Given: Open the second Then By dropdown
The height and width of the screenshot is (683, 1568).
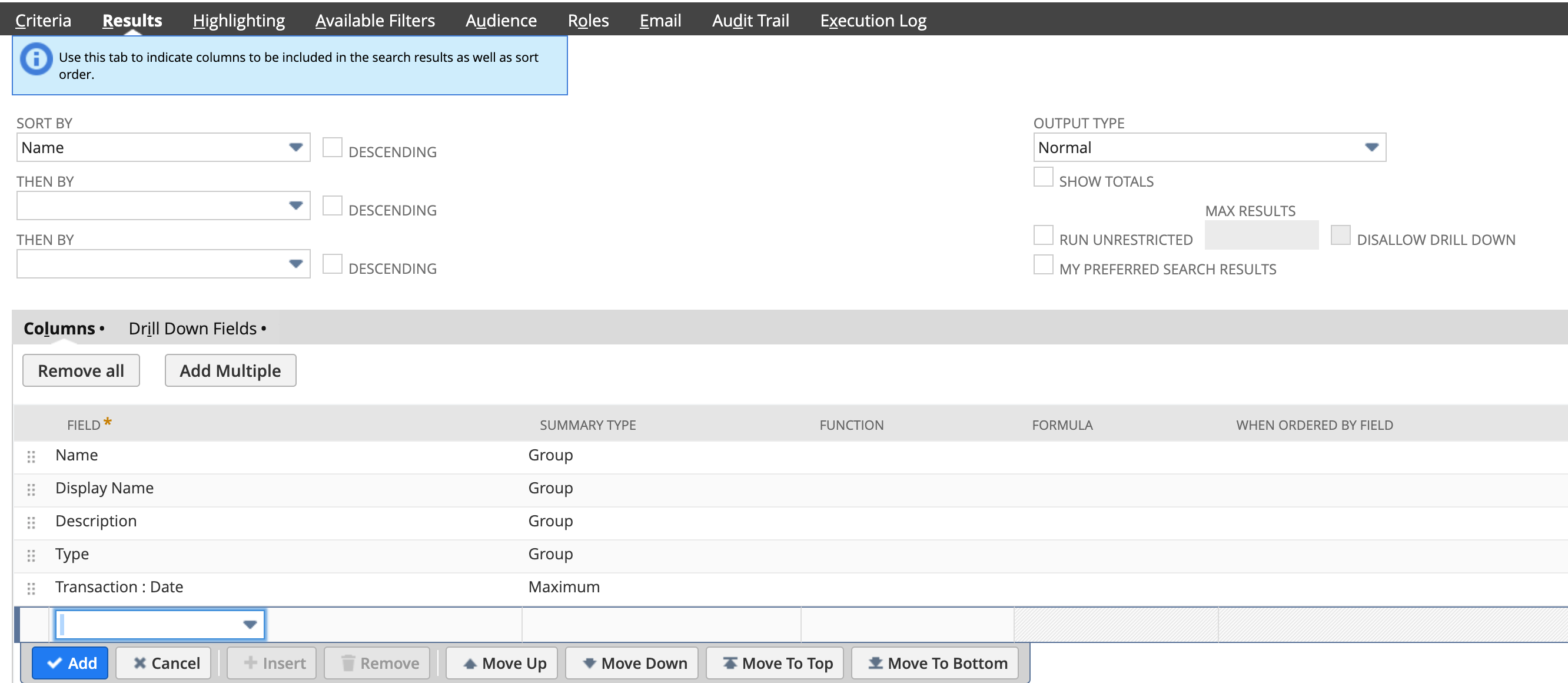Looking at the screenshot, I should (163, 264).
